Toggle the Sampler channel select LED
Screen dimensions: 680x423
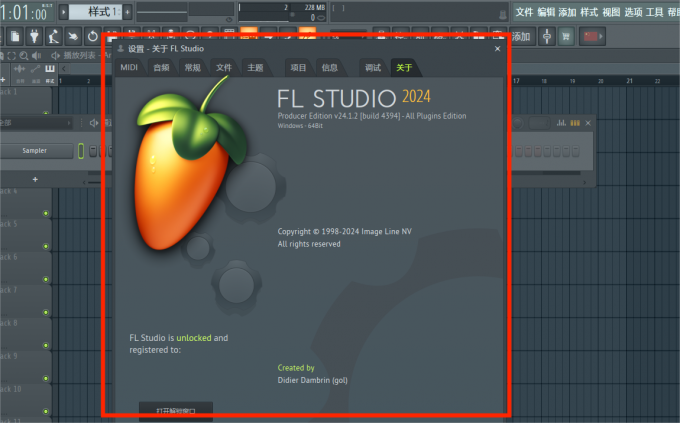pyautogui.click(x=81, y=151)
